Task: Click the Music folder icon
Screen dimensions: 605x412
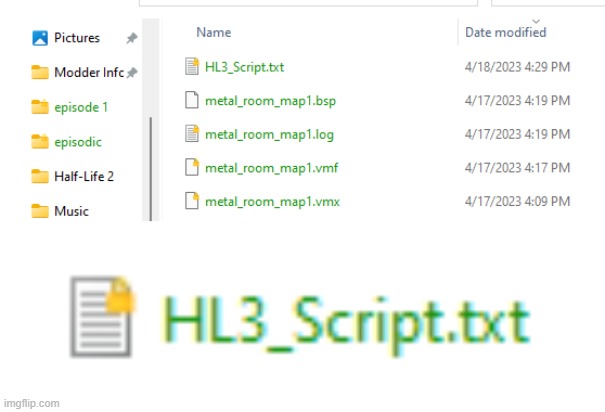Action: point(40,211)
